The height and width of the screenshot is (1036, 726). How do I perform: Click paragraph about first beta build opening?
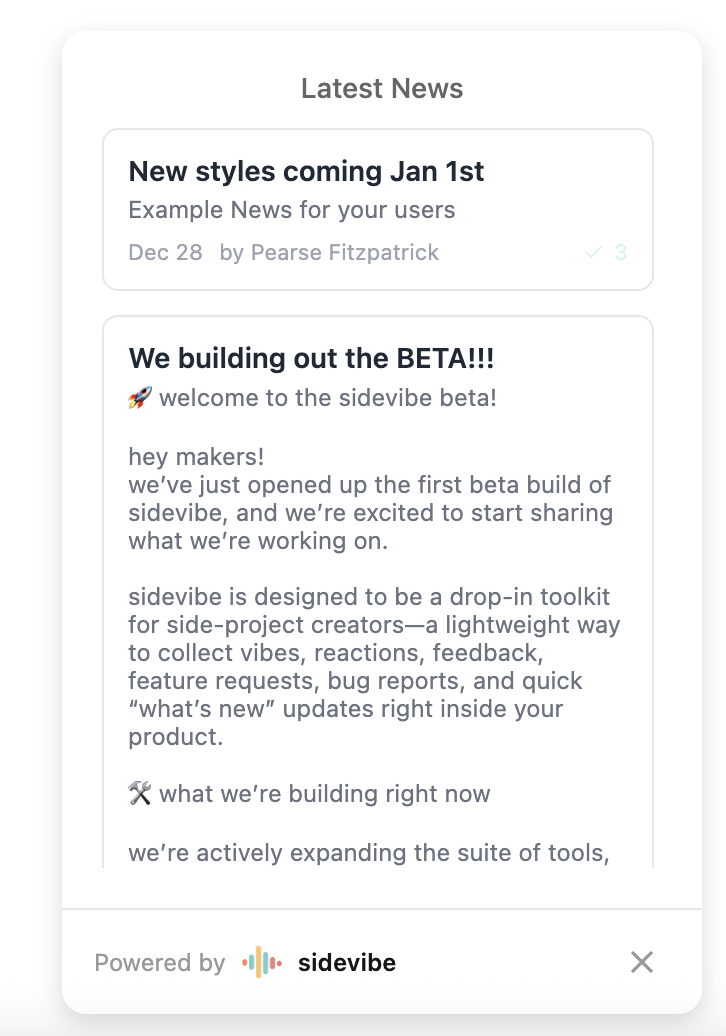370,513
